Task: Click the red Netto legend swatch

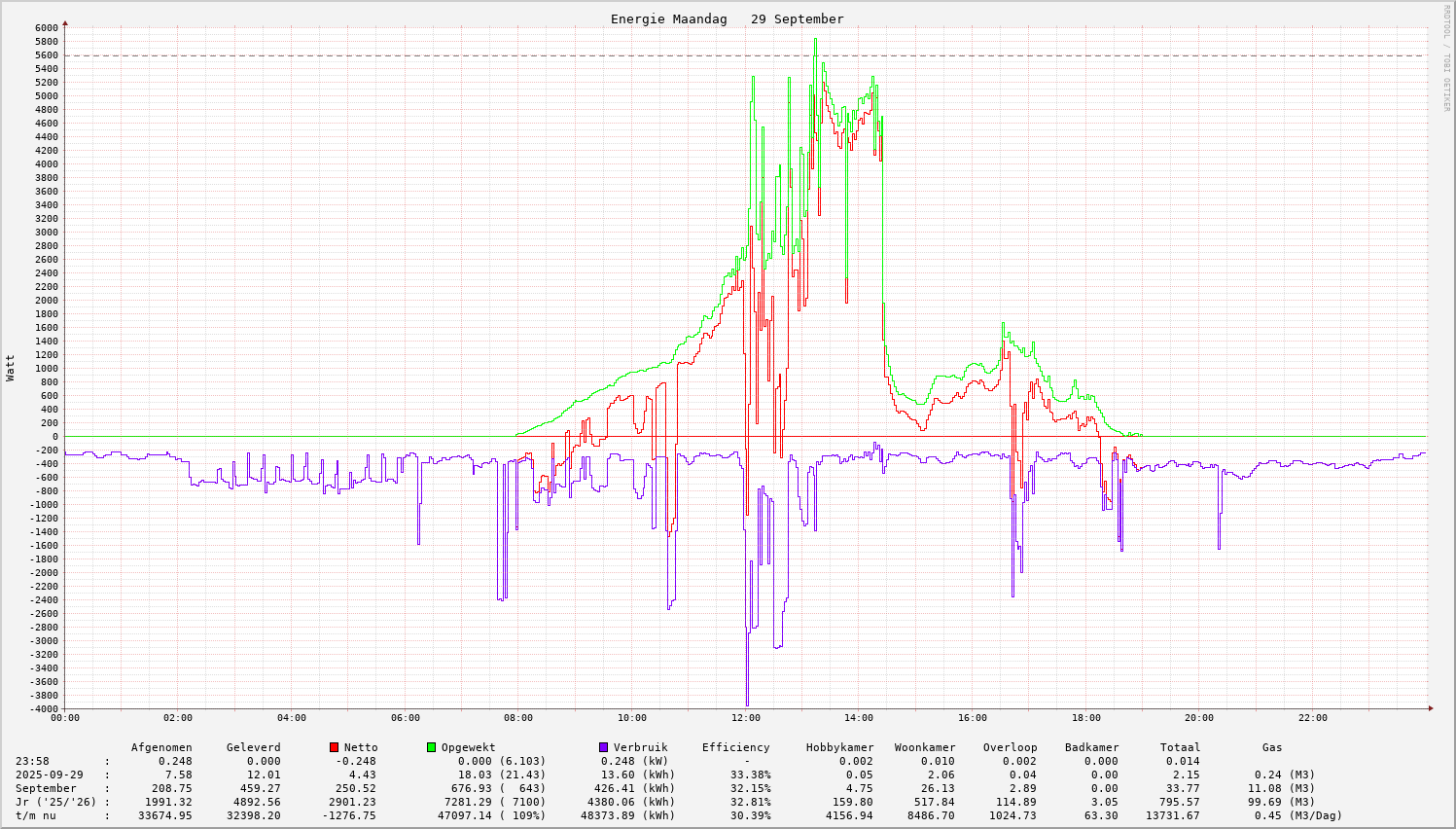Action: point(334,747)
